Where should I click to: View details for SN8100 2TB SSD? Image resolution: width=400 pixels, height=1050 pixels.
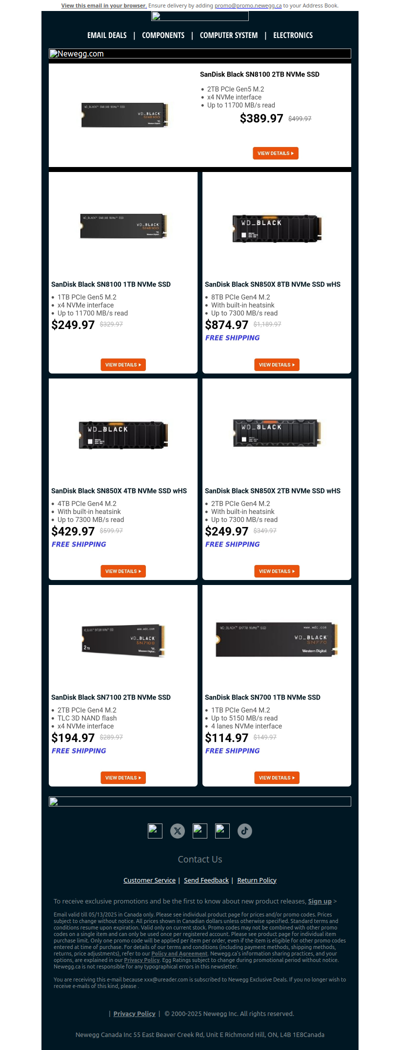275,153
